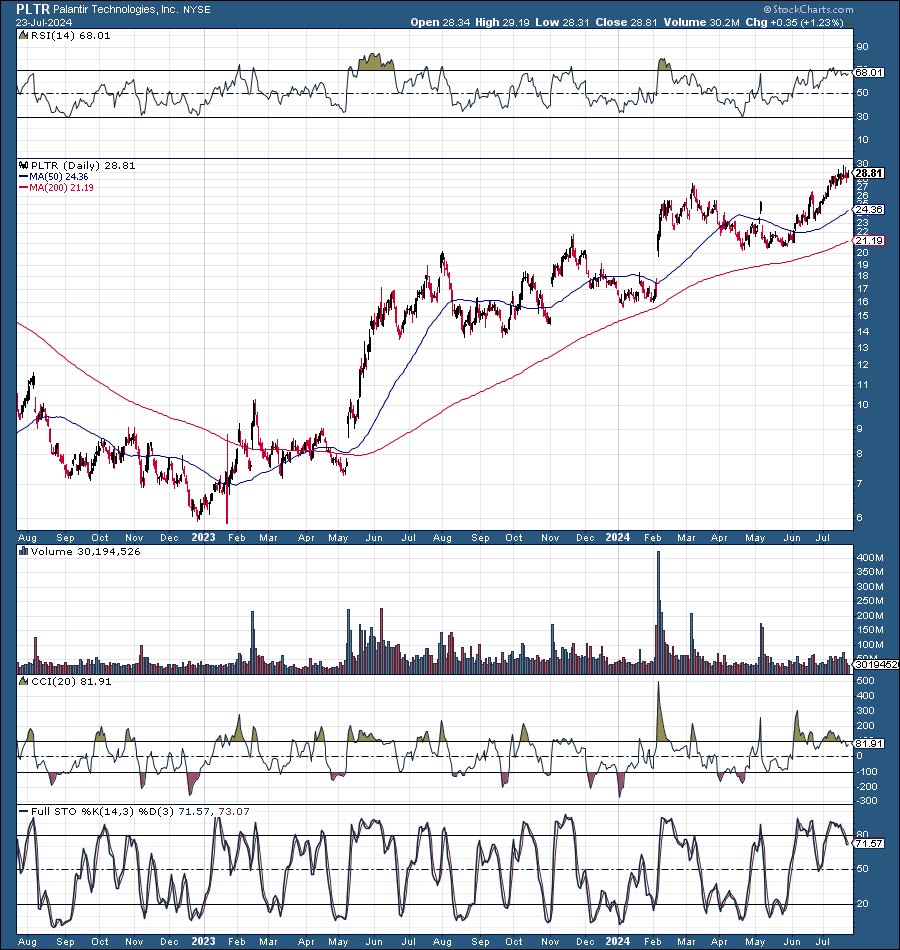
Task: Click the Low 28.31 value
Action: tap(562, 22)
